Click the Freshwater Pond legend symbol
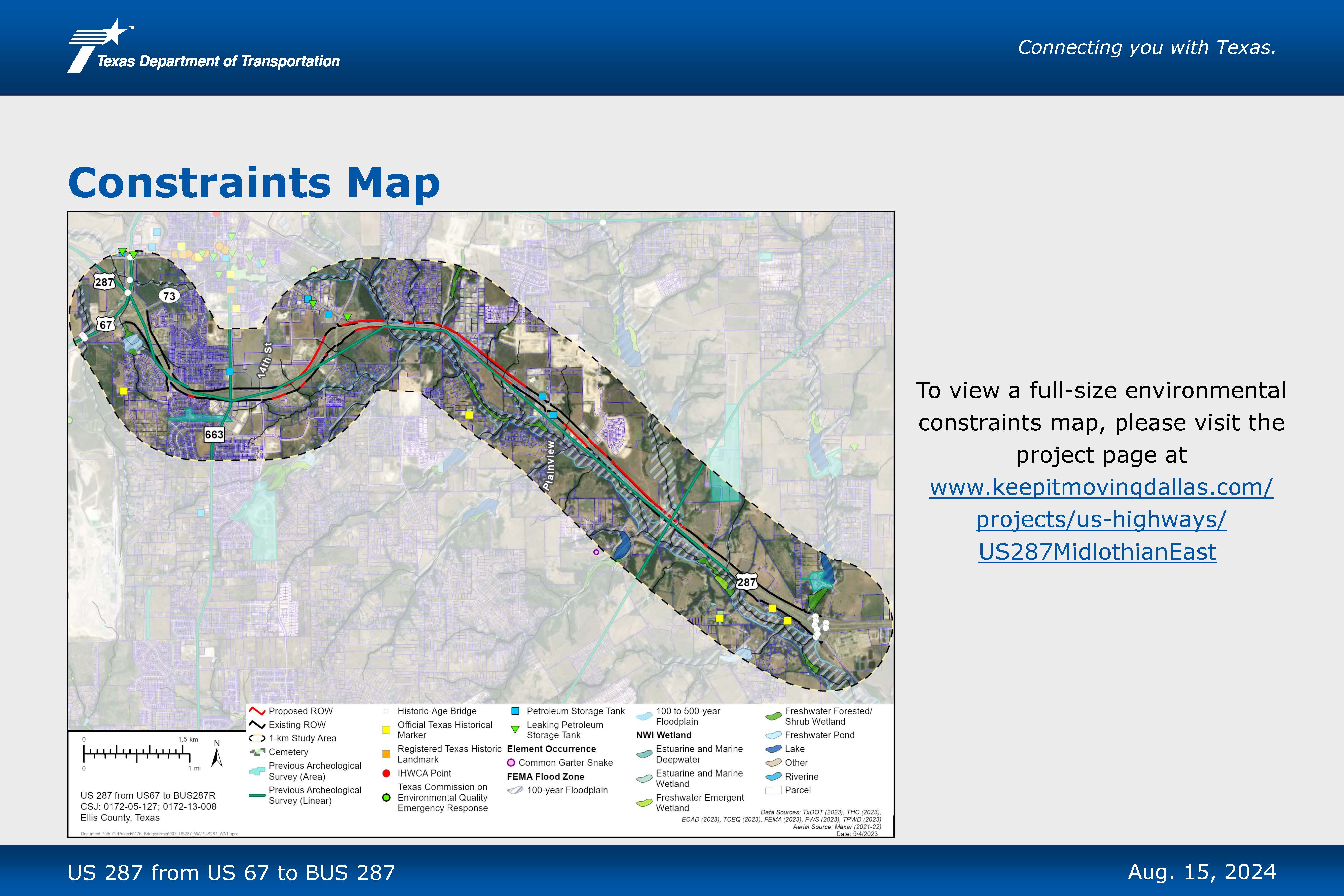Image resolution: width=1344 pixels, height=896 pixels. (x=773, y=735)
